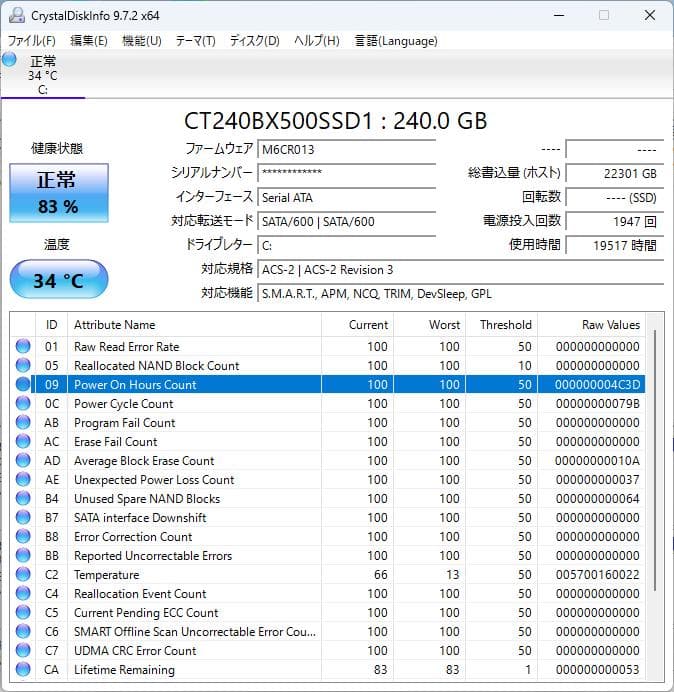This screenshot has width=674, height=692.
Task: Click raw value 000000000037 of Unexpected Power Loss
Action: pyautogui.click(x=598, y=479)
